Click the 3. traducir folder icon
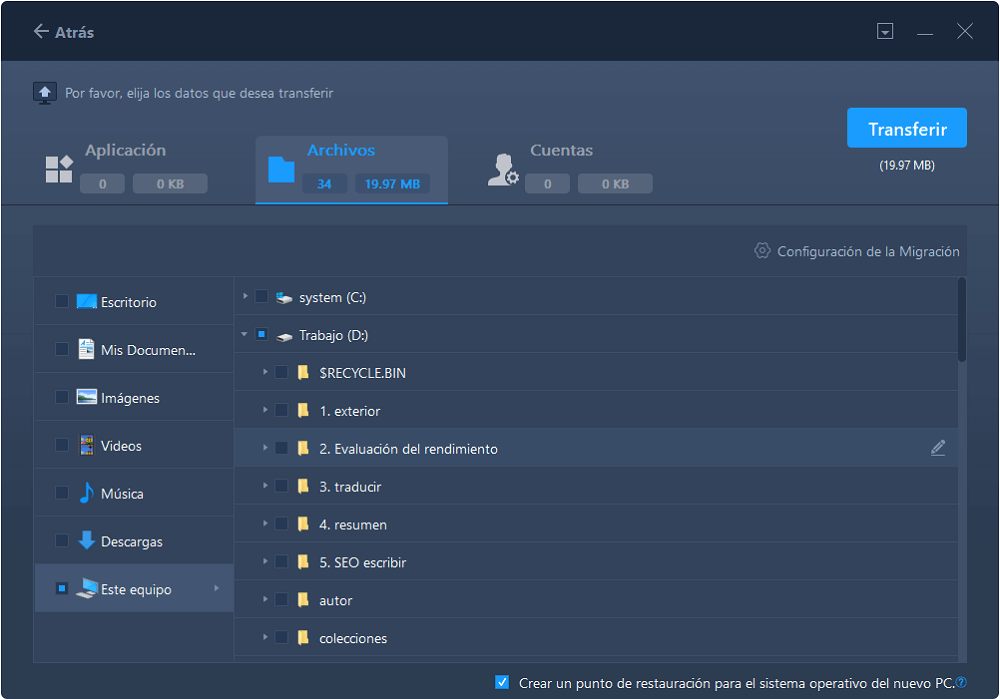Viewport: 1000px width, 699px height. pyautogui.click(x=304, y=486)
